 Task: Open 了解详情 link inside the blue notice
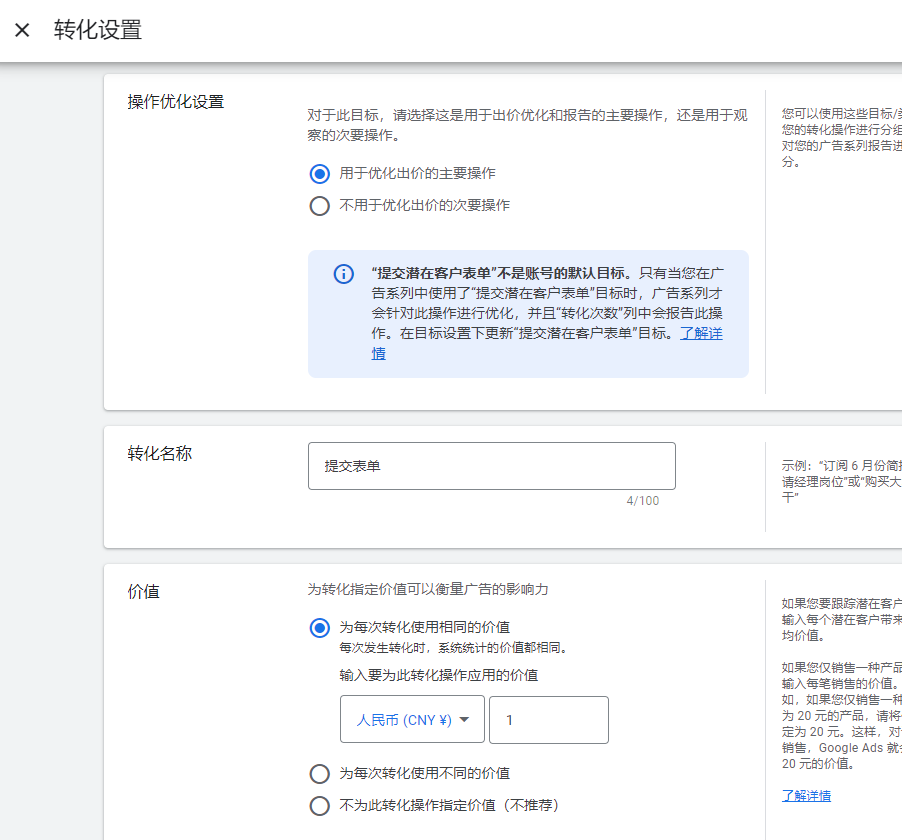coord(701,334)
